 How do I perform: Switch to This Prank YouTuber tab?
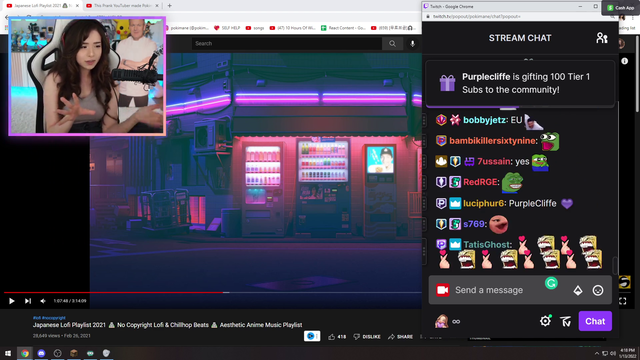click(x=122, y=6)
